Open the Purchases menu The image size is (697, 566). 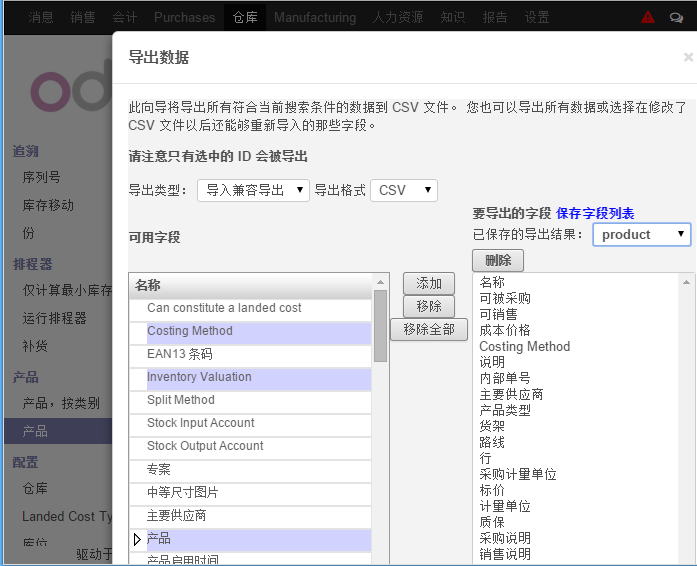[184, 17]
